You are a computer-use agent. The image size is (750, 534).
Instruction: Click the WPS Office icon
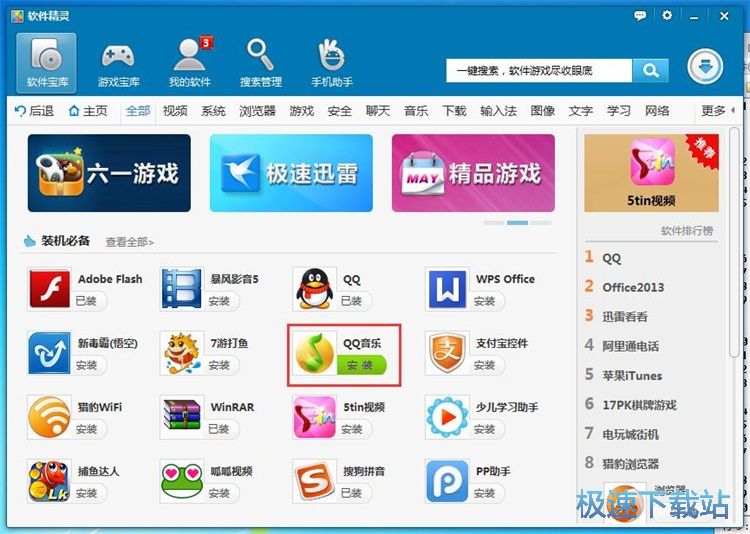point(447,289)
